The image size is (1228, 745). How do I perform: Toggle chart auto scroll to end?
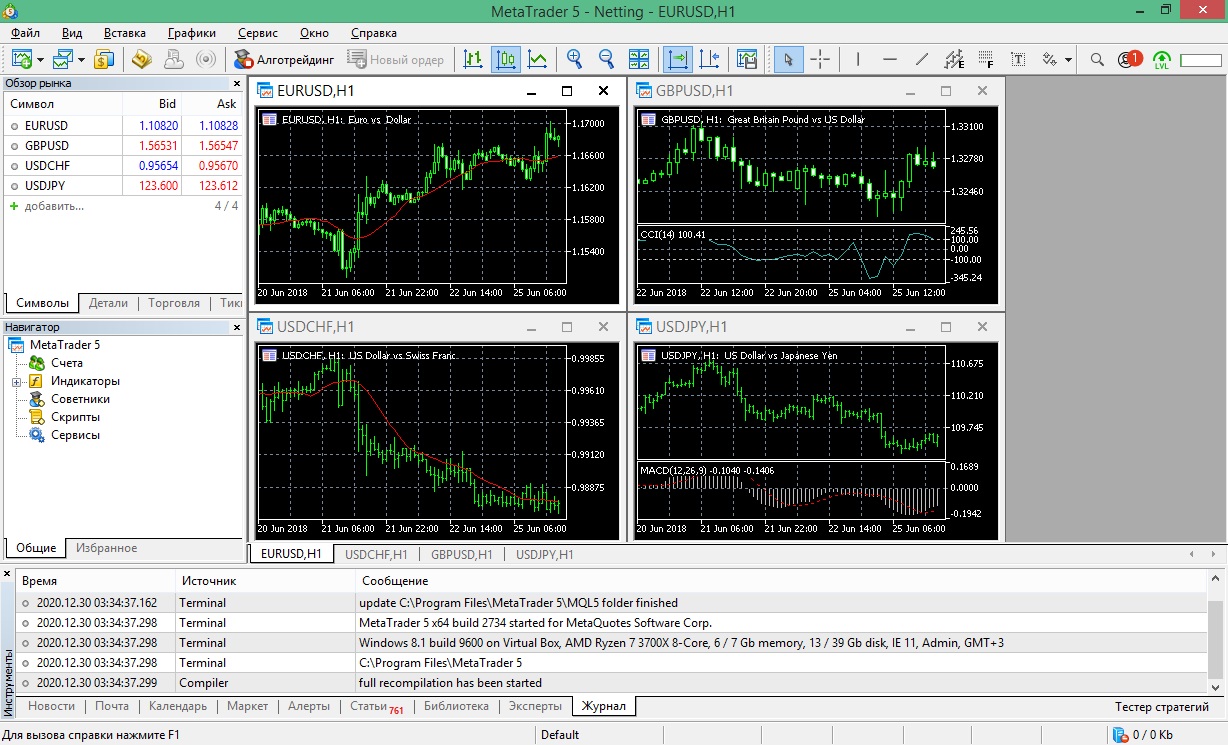coord(678,59)
